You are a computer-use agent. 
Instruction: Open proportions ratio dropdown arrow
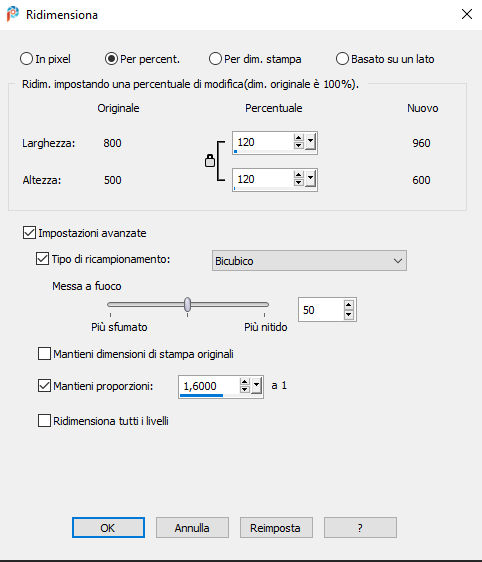[x=256, y=386]
